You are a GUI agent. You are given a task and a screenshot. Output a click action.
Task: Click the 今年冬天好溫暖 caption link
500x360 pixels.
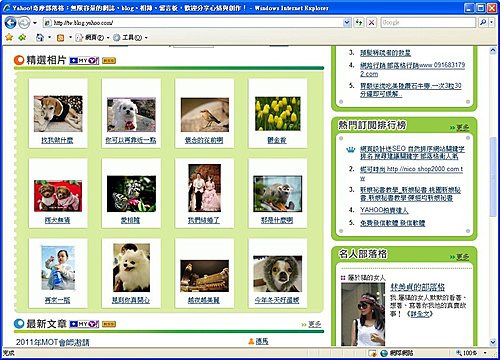tap(277, 300)
